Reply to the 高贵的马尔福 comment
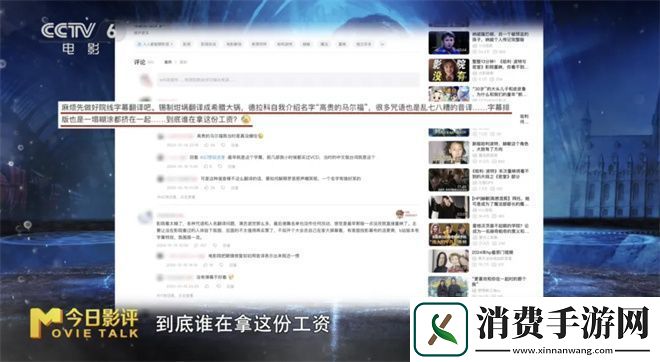This screenshot has height=362, width=660. [235, 145]
